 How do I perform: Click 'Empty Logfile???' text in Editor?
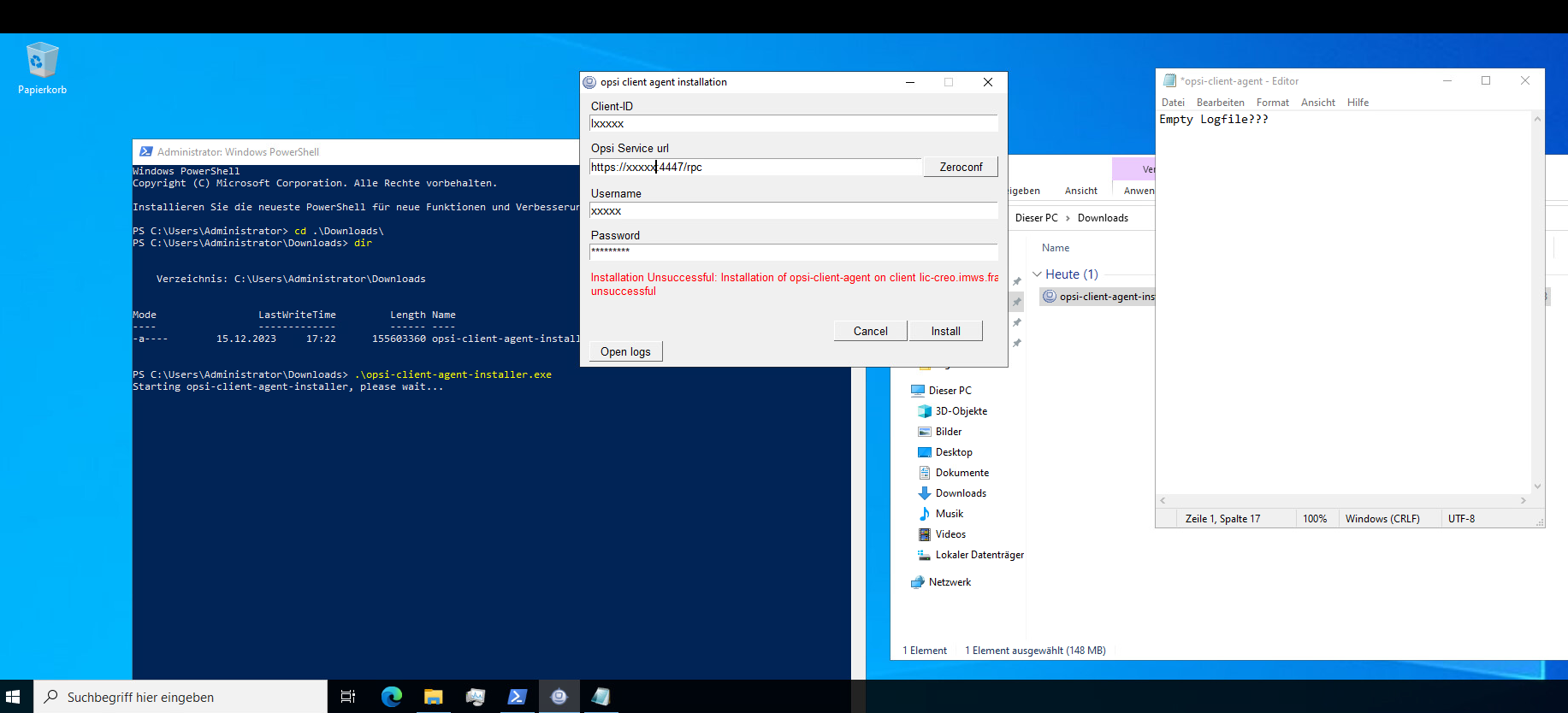[x=1214, y=120]
